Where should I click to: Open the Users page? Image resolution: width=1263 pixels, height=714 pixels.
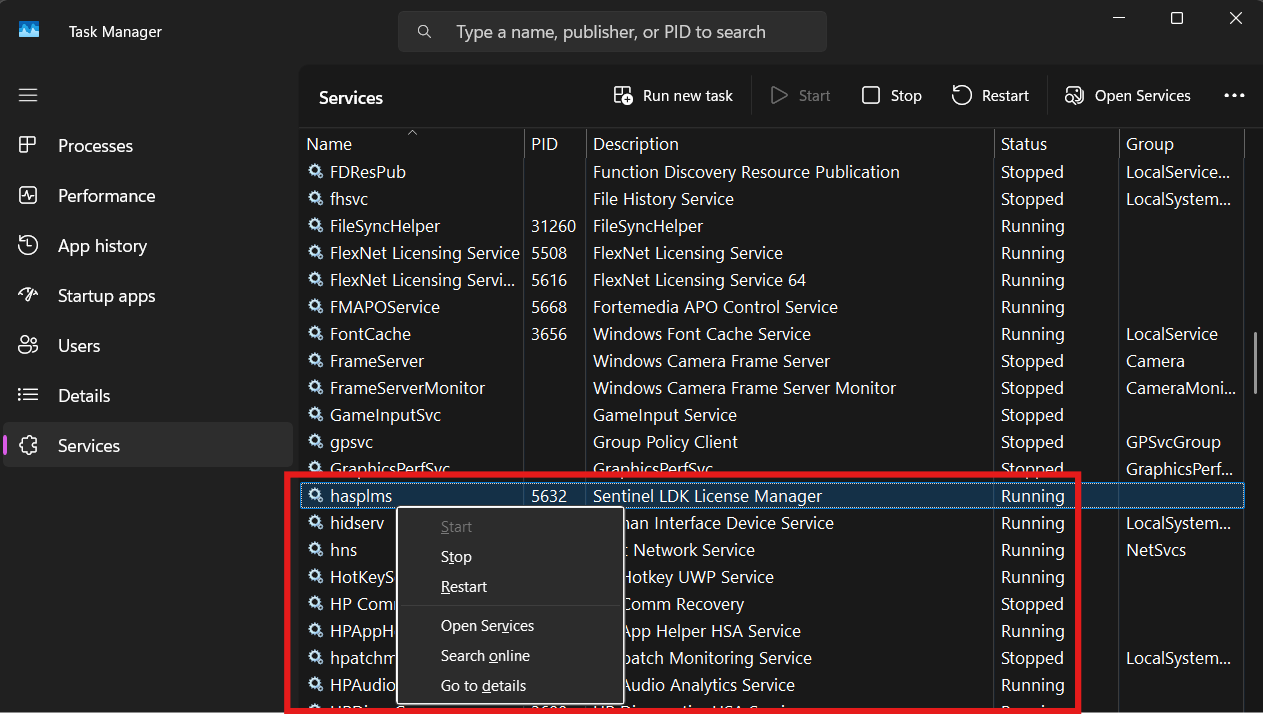(x=79, y=346)
